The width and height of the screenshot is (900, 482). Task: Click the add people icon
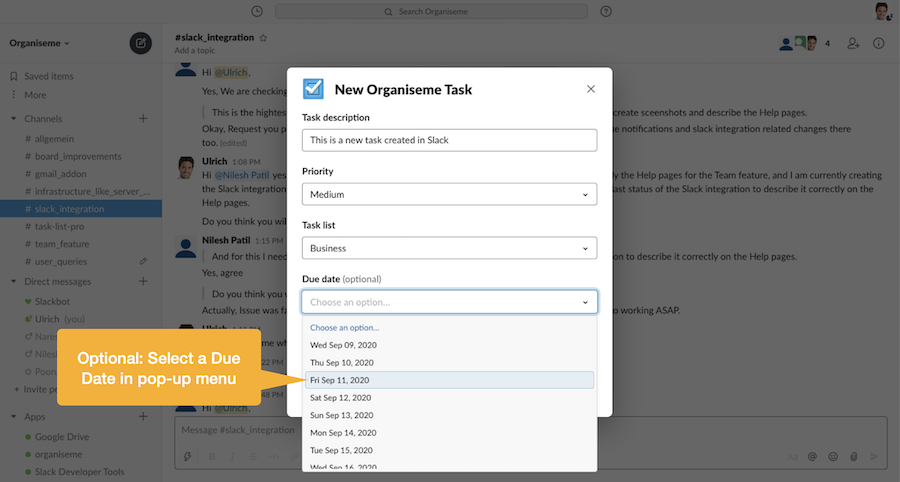[x=853, y=43]
